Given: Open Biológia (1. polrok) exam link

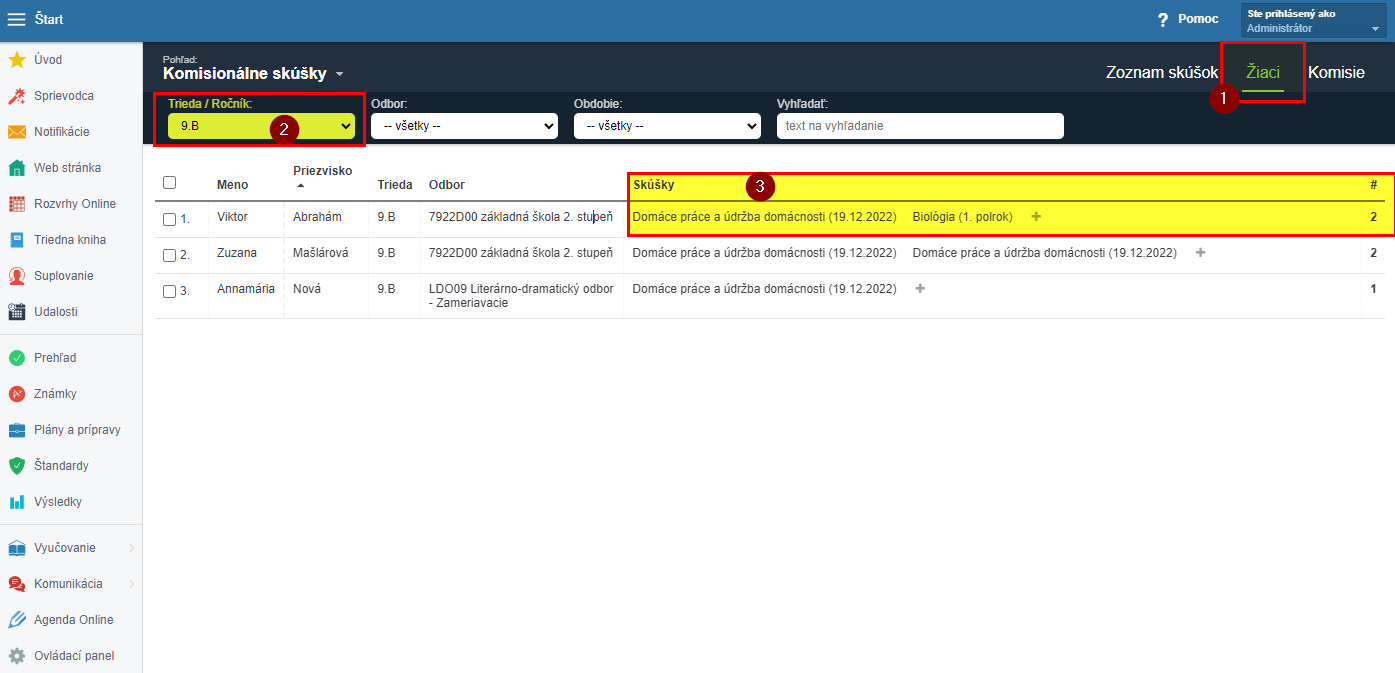Looking at the screenshot, I should (962, 217).
